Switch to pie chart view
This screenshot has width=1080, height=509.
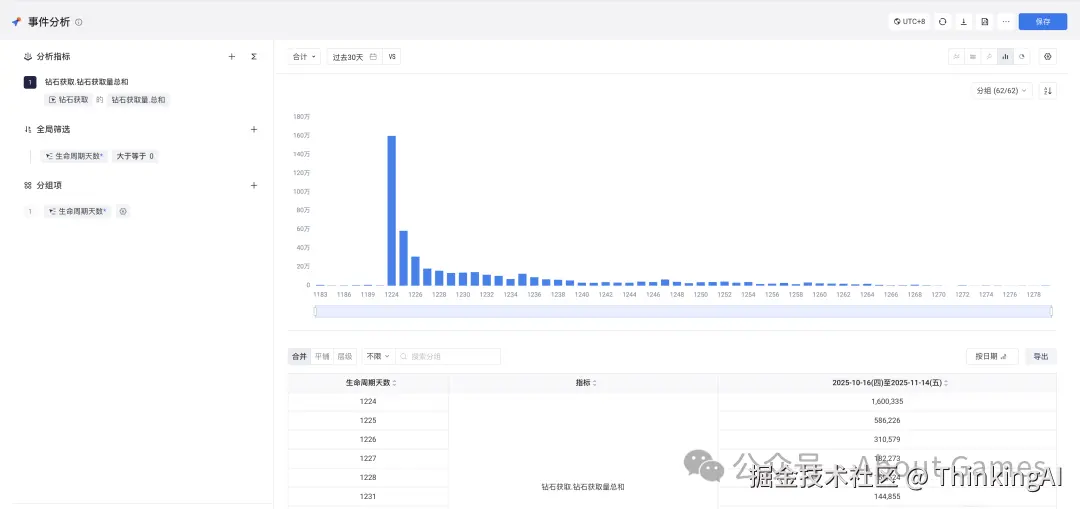(x=1022, y=56)
